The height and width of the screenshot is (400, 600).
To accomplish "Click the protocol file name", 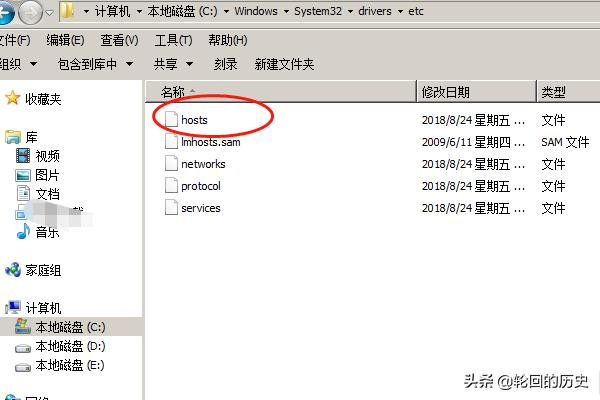I will click(x=201, y=186).
